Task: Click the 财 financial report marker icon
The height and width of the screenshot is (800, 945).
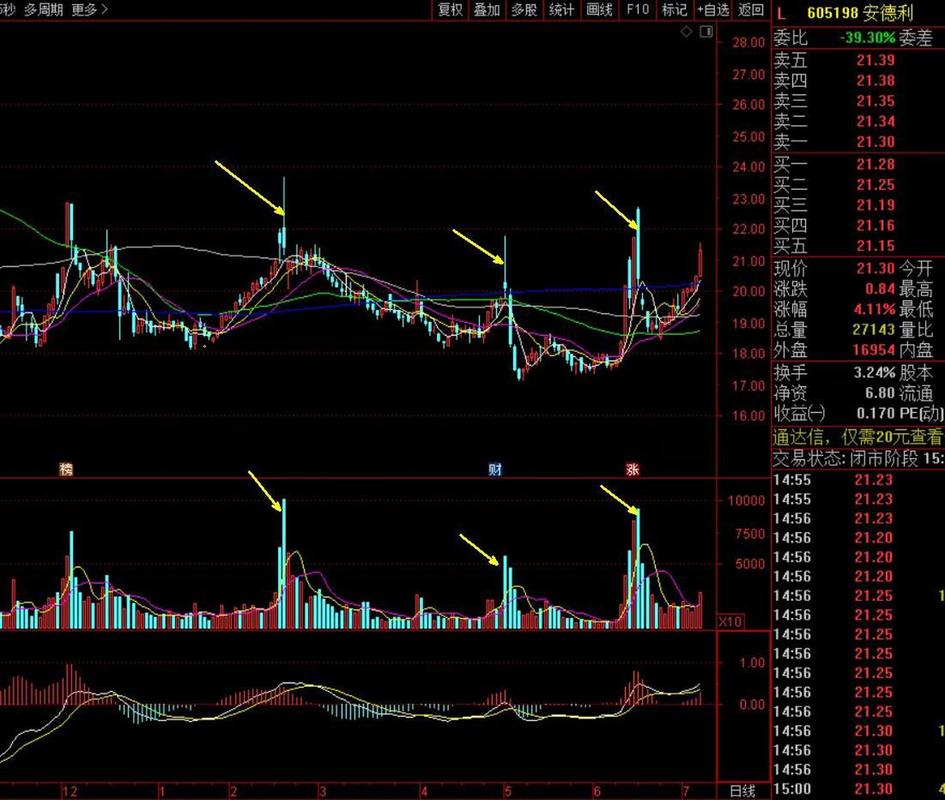Action: point(494,469)
